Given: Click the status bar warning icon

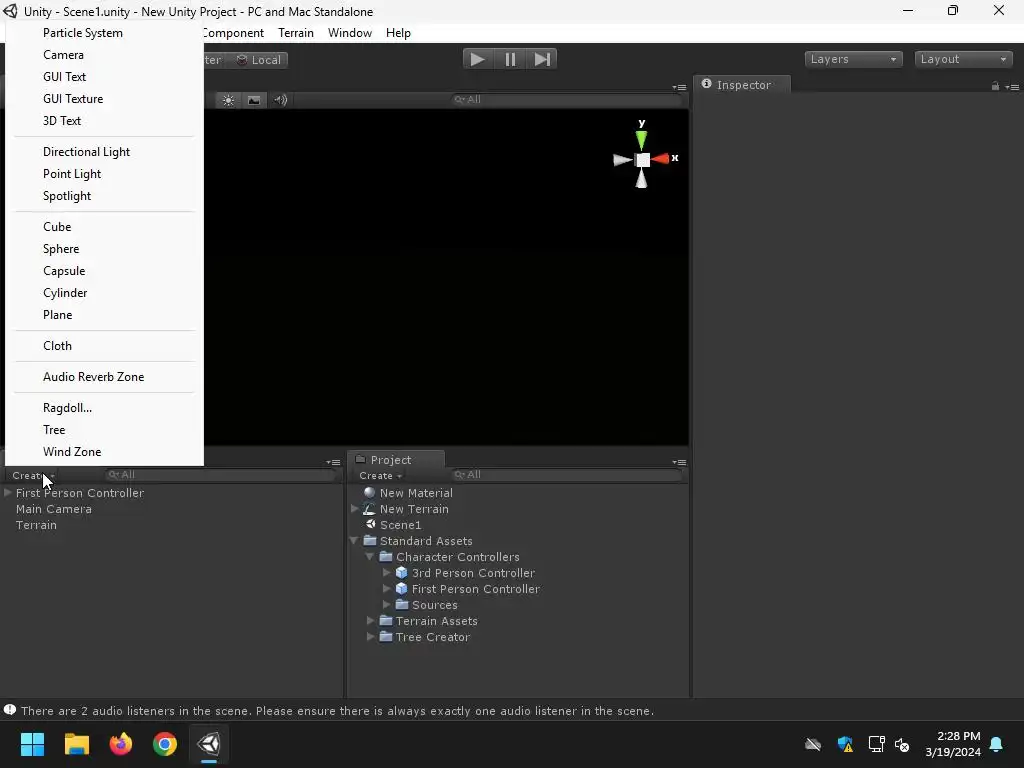Looking at the screenshot, I should point(10,710).
